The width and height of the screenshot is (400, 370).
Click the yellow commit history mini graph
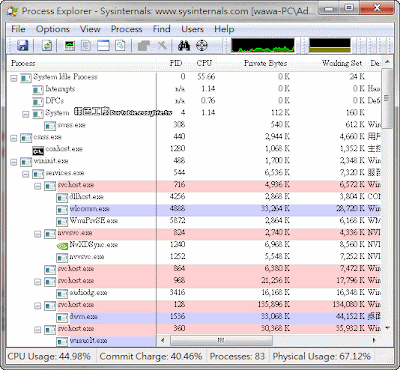(x=330, y=46)
